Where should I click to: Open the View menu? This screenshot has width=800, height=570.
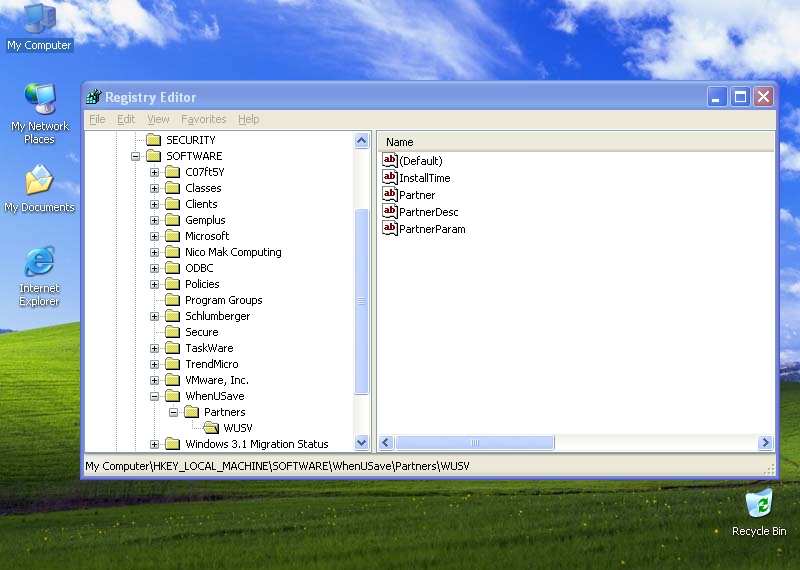(x=158, y=119)
